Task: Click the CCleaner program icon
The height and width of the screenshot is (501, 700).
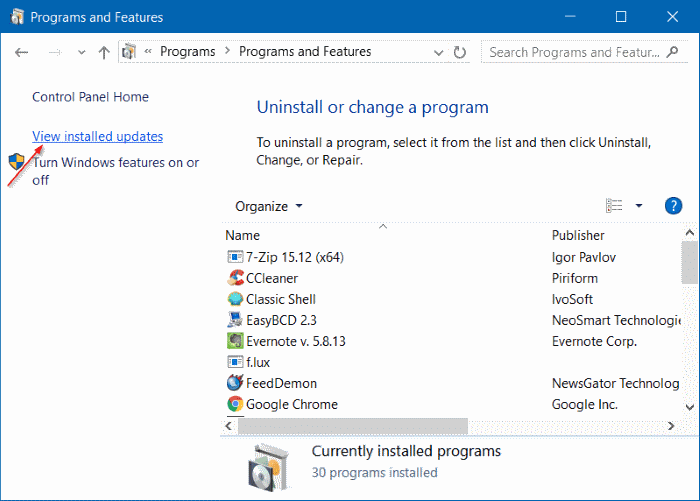Action: click(235, 278)
